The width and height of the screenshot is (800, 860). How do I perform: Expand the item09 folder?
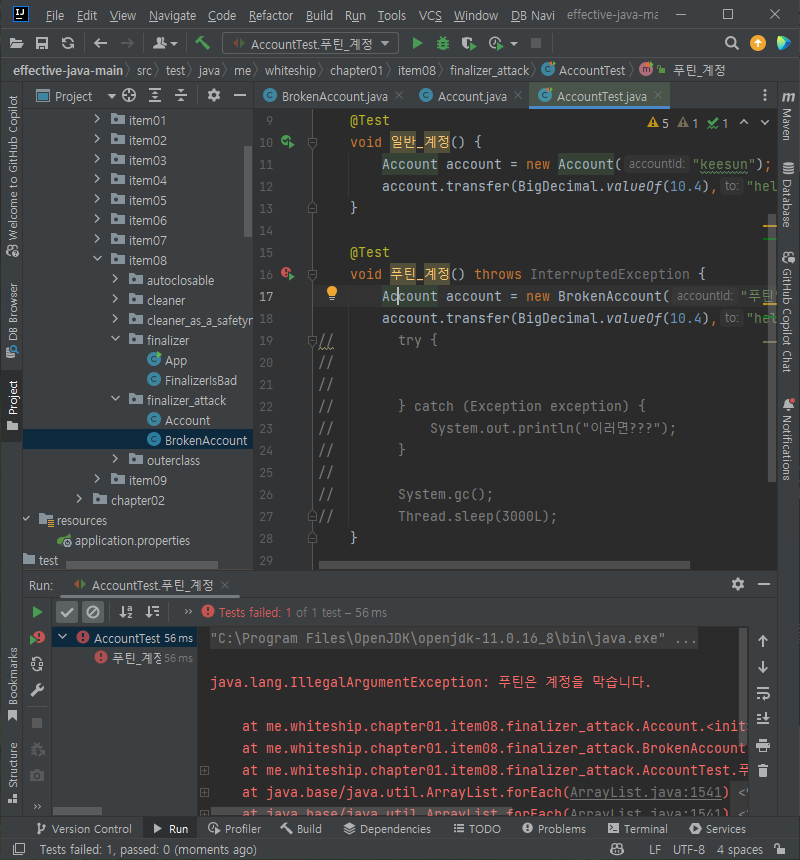99,480
